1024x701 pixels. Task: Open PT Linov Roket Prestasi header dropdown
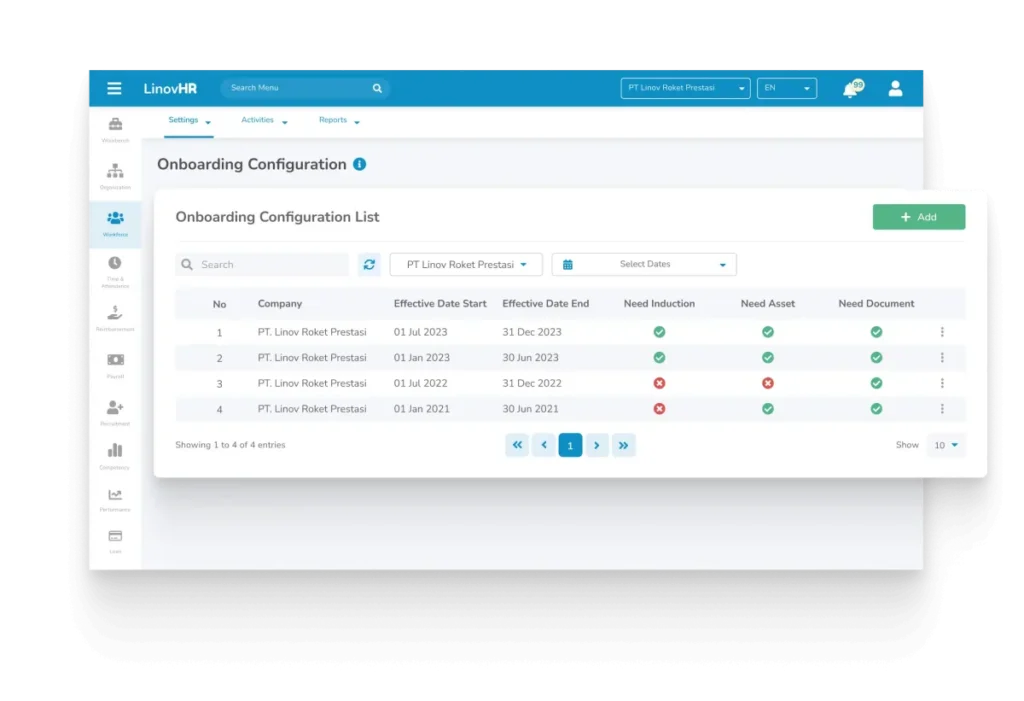tap(685, 88)
